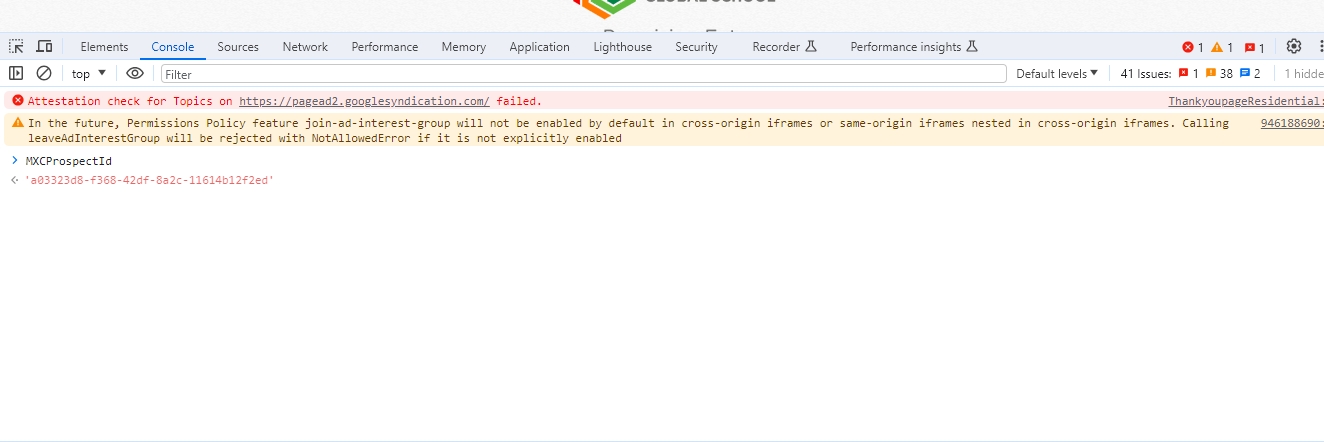The image size is (1324, 442).
Task: Select the Security tab
Action: pos(696,47)
